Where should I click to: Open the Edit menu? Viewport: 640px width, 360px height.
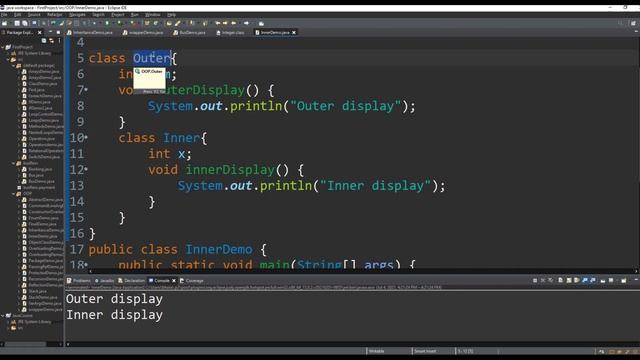18,15
